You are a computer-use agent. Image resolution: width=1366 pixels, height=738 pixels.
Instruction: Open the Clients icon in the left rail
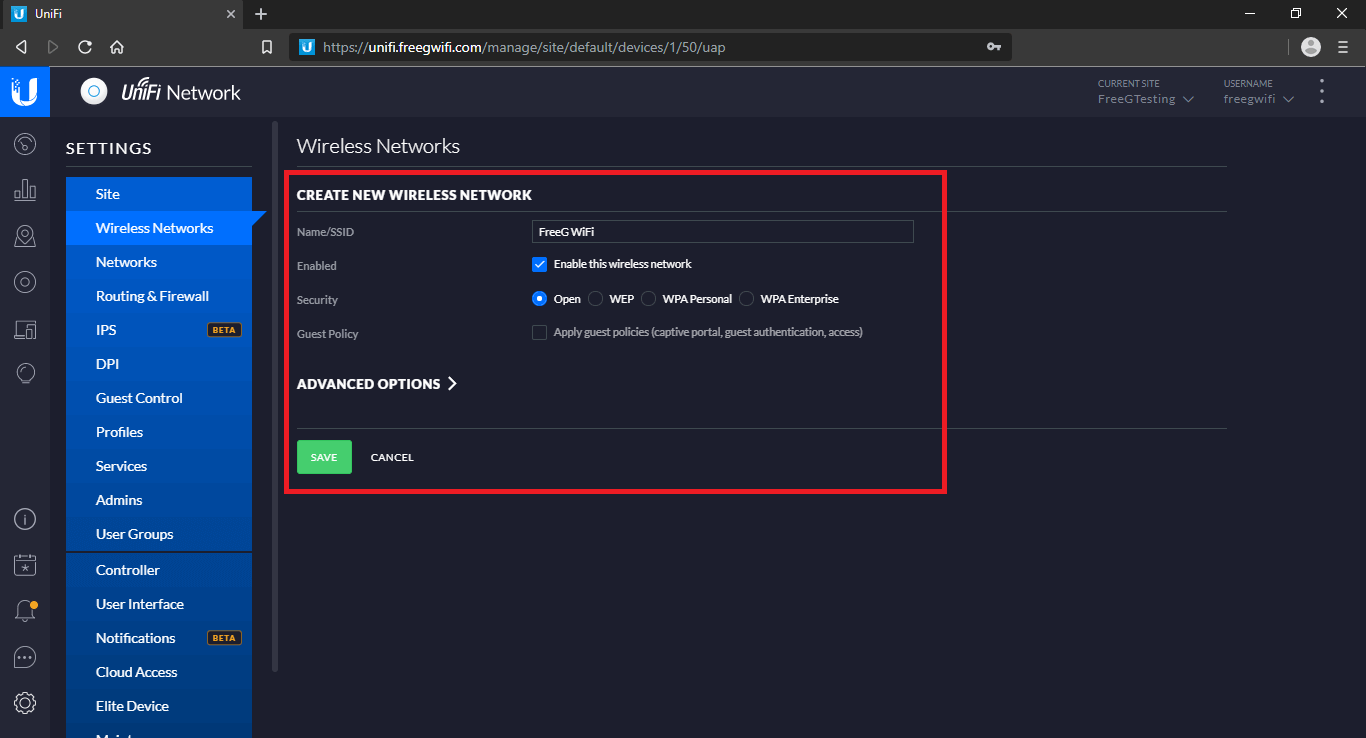click(25, 328)
